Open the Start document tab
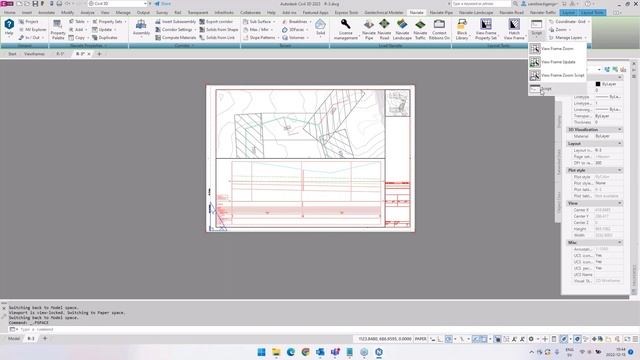The height and width of the screenshot is (360, 640). pyautogui.click(x=12, y=54)
